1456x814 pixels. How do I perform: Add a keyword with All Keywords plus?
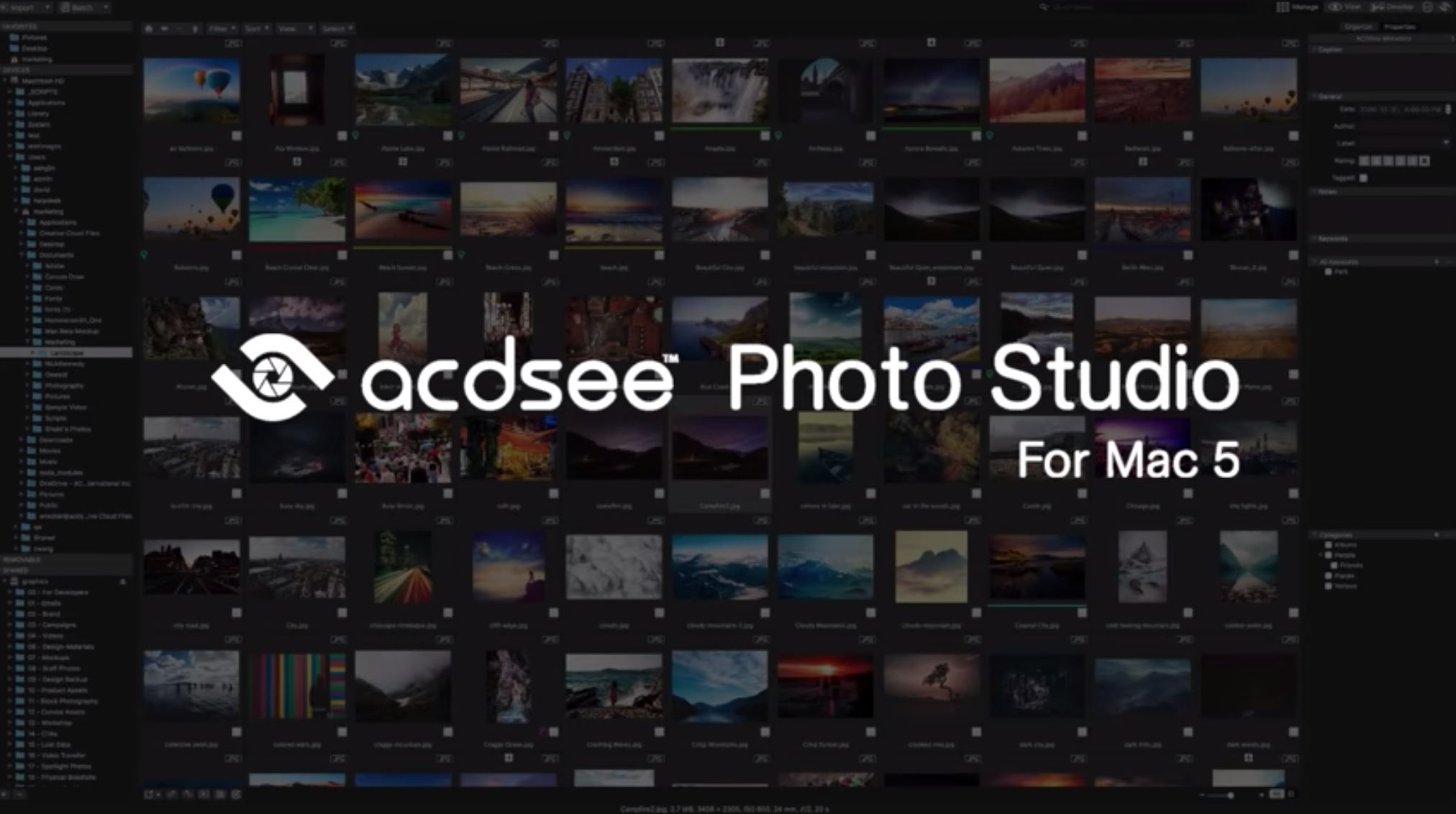pyautogui.click(x=1437, y=262)
